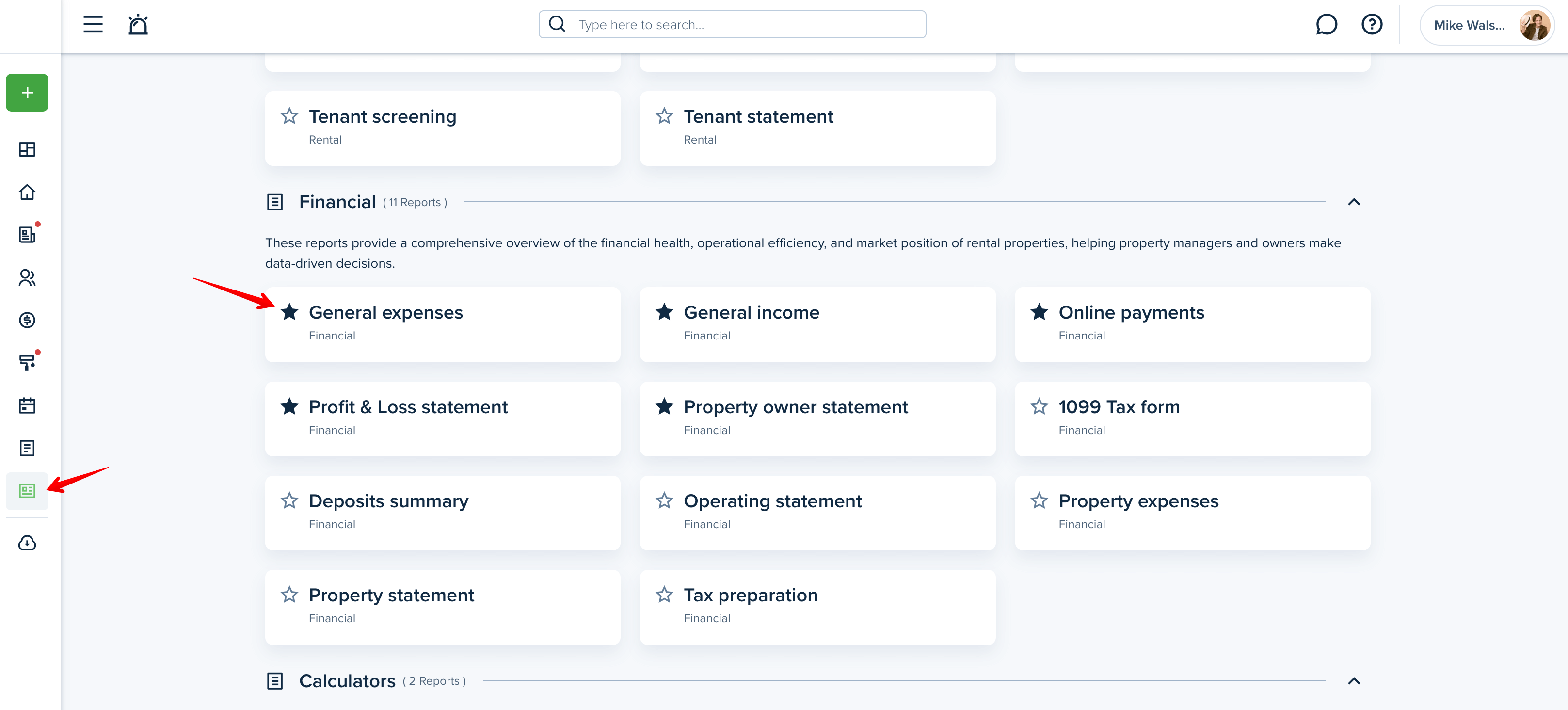Screen dimensions: 1568x710
Task: Collapse the Financial reports section chevron
Action: (x=1354, y=202)
